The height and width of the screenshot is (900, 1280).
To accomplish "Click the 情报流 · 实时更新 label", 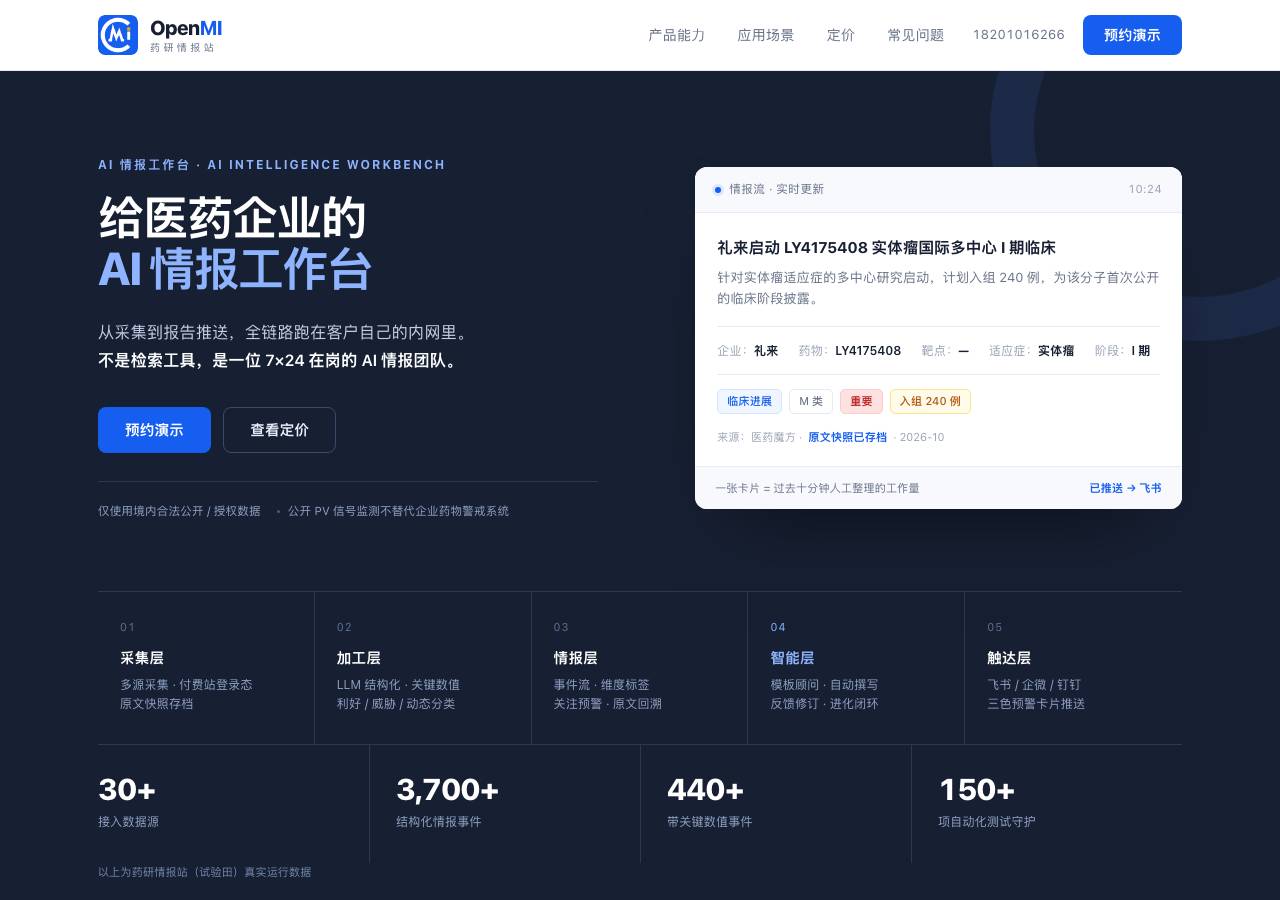I will click(776, 189).
